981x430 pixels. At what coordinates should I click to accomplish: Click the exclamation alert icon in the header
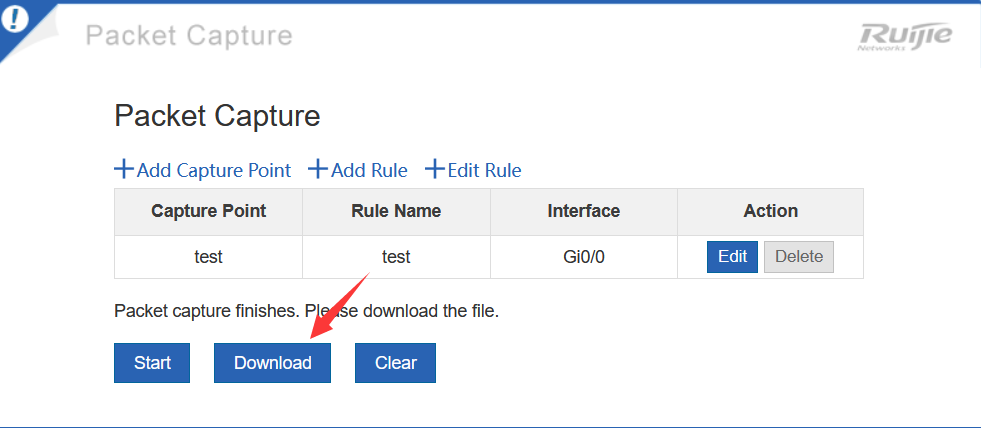(15, 22)
